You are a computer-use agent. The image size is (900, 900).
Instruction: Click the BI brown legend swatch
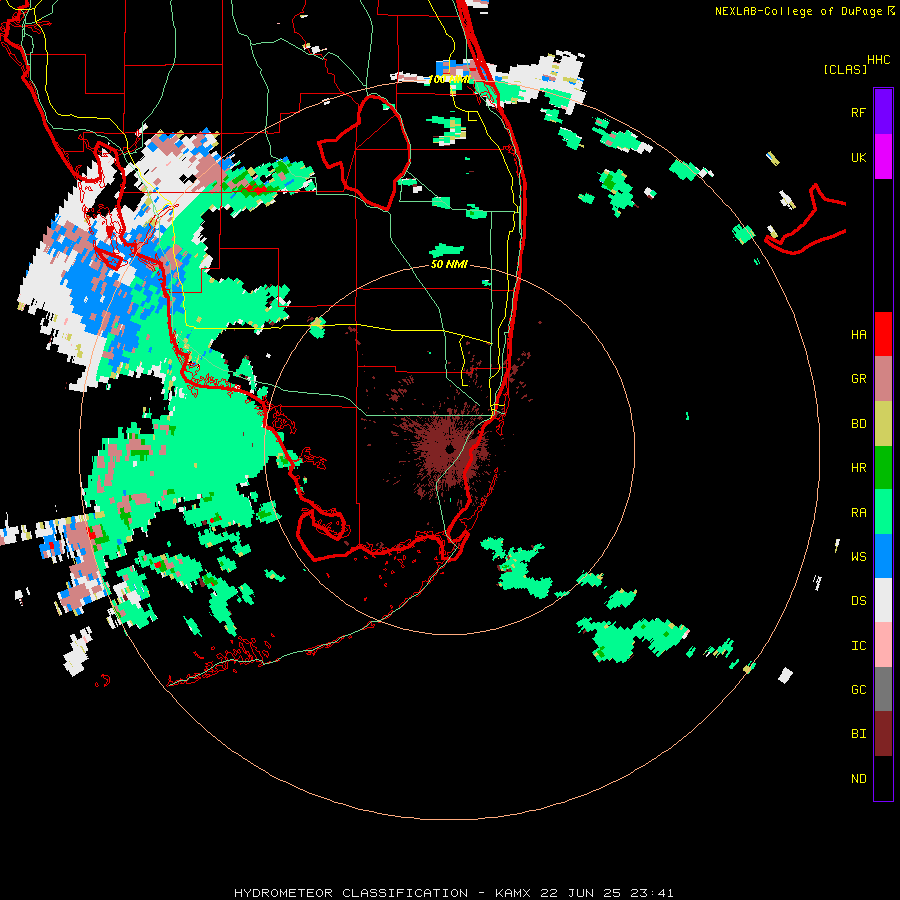tap(883, 734)
